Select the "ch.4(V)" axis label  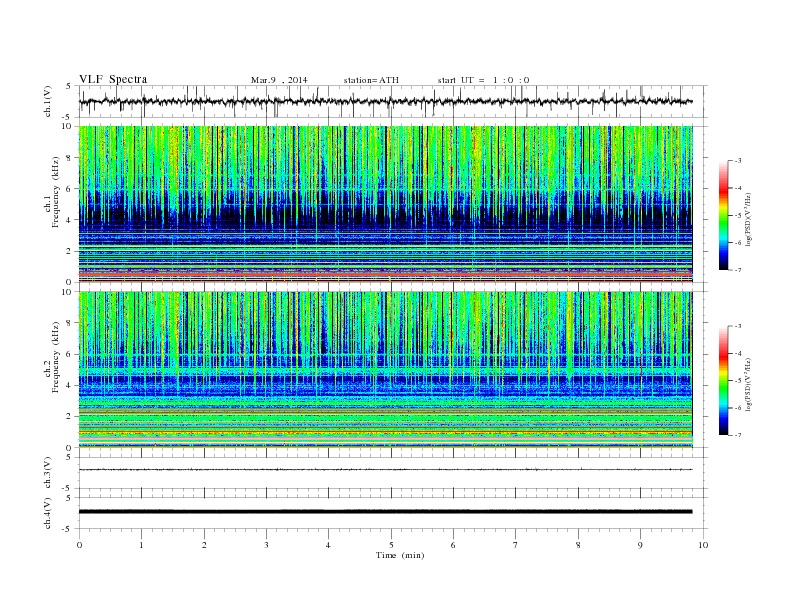point(48,513)
